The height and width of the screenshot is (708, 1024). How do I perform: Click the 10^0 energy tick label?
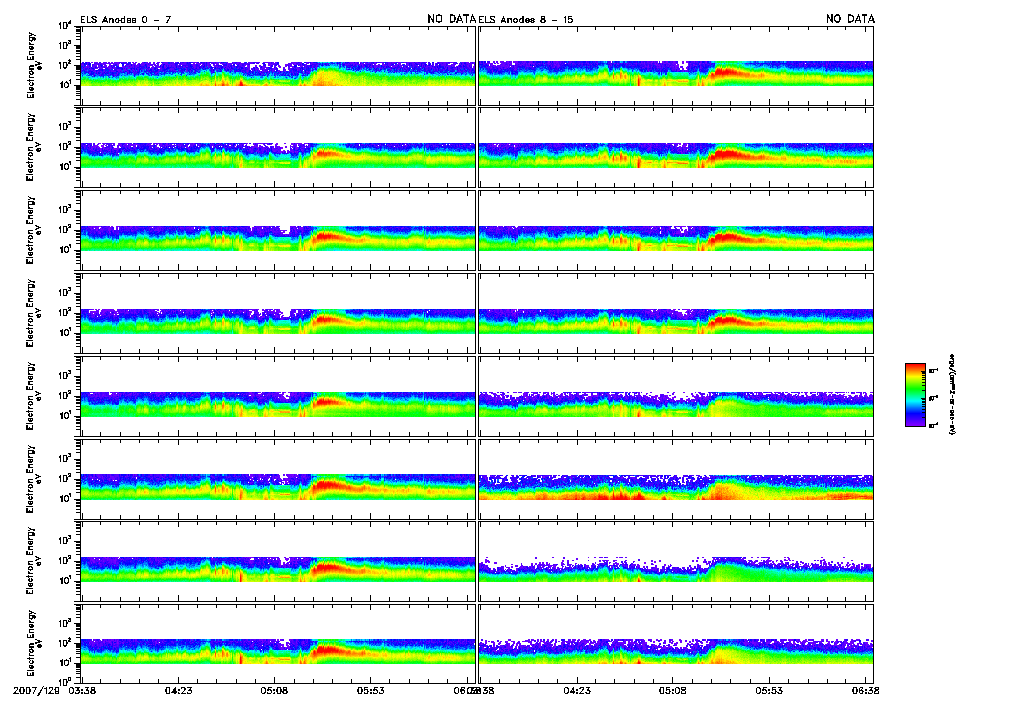[65, 680]
